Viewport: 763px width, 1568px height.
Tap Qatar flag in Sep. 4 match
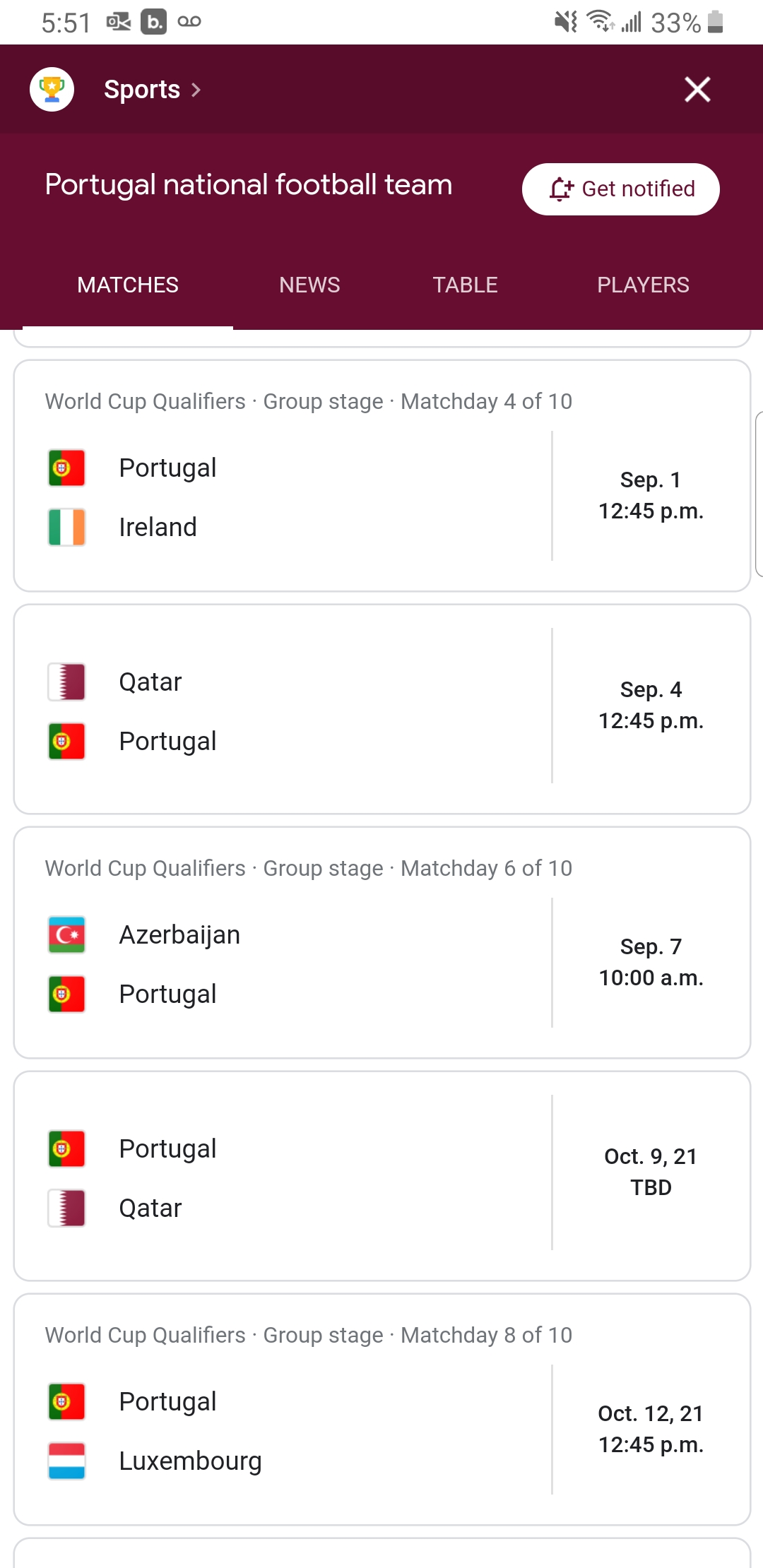coord(67,682)
